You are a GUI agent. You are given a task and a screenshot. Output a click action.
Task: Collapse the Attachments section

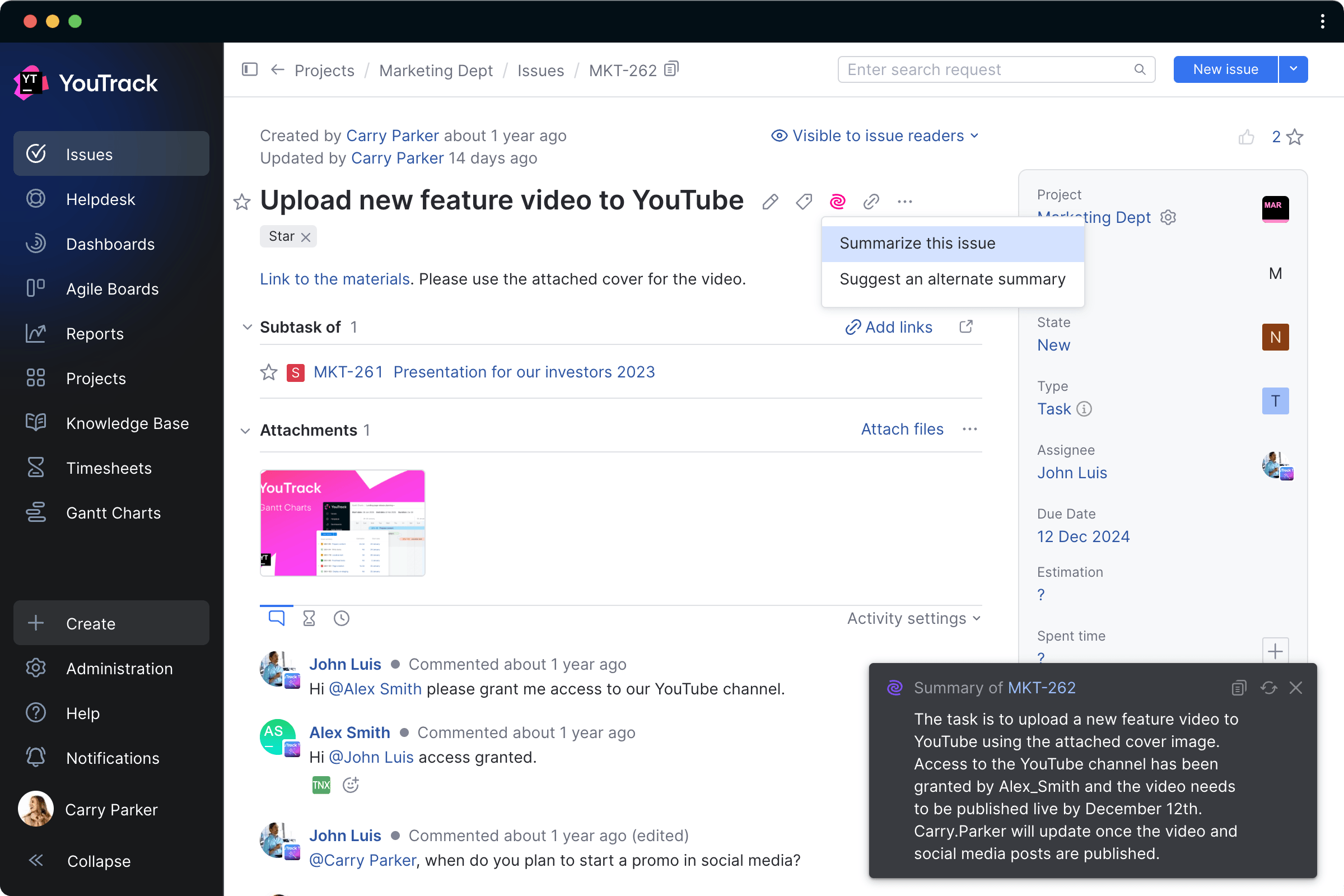(246, 431)
